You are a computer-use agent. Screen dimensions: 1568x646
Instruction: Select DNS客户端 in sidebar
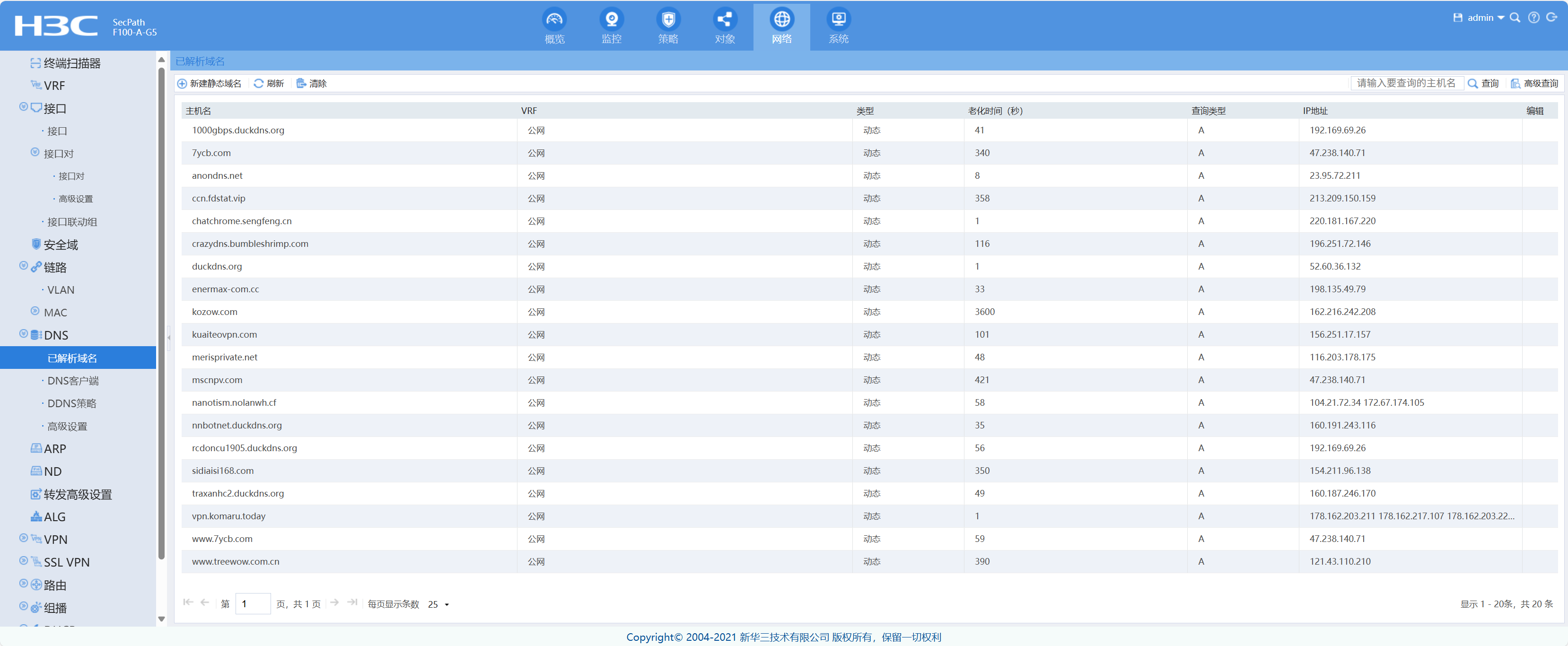point(73,381)
